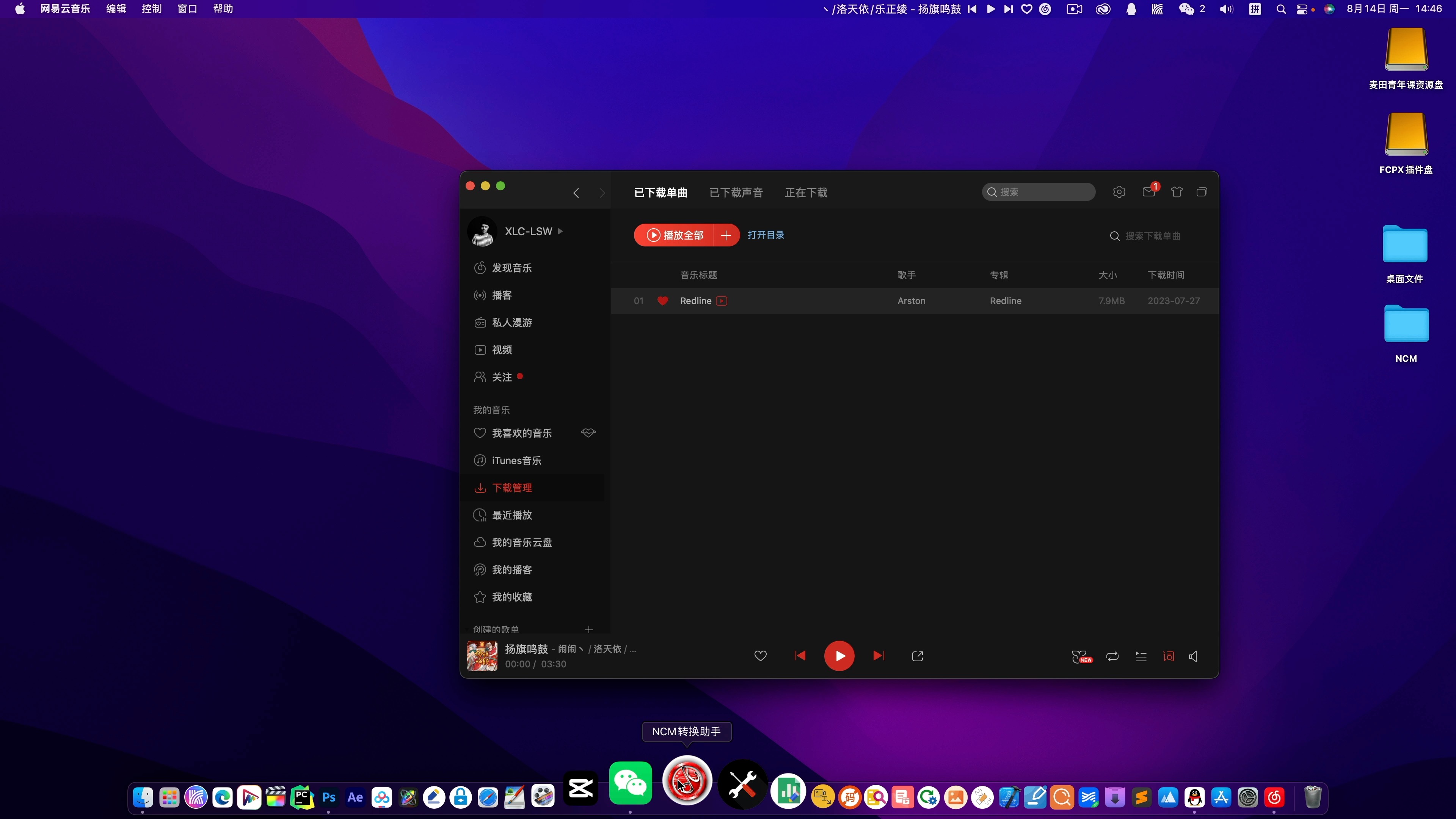Sort by 下载时间 column header

[x=1166, y=275]
